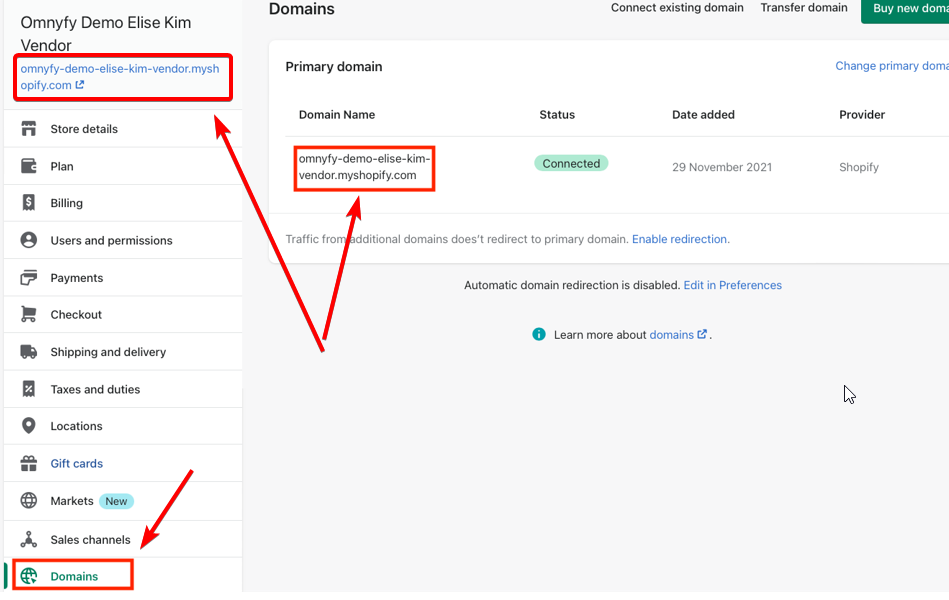Click the Taxes and duties percent icon
This screenshot has width=949, height=600.
[28, 389]
